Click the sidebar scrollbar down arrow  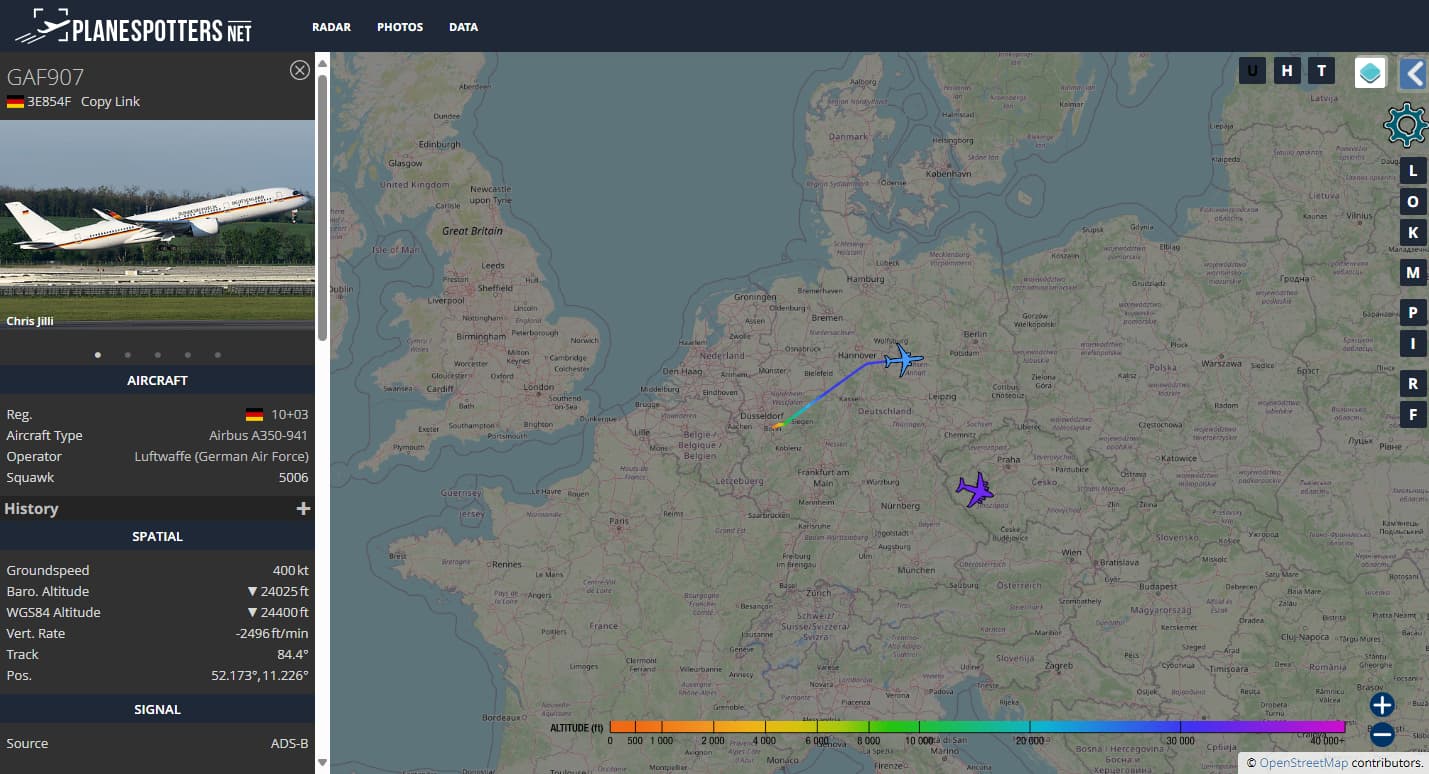pyautogui.click(x=322, y=763)
